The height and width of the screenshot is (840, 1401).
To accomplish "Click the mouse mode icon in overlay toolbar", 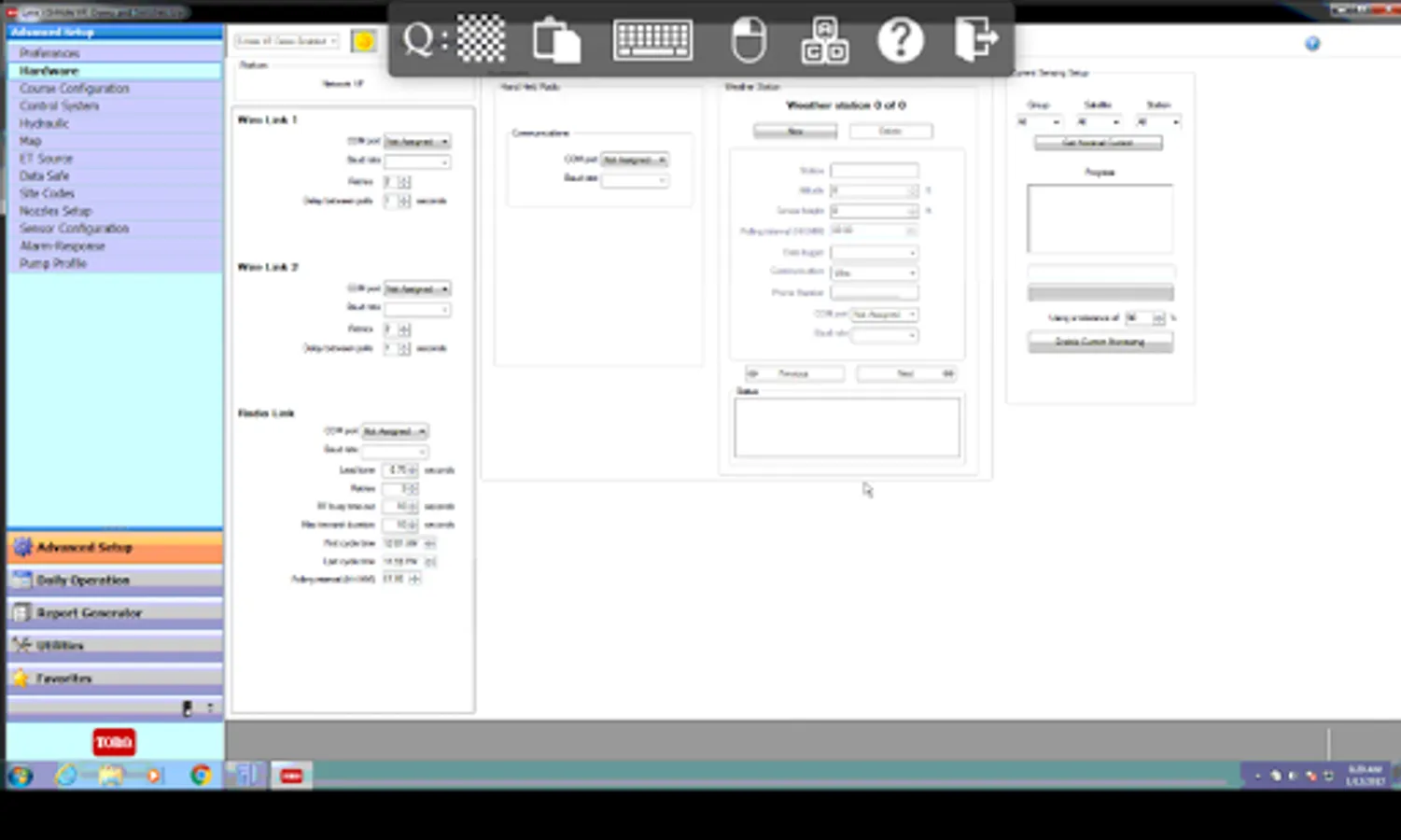I will click(x=749, y=40).
